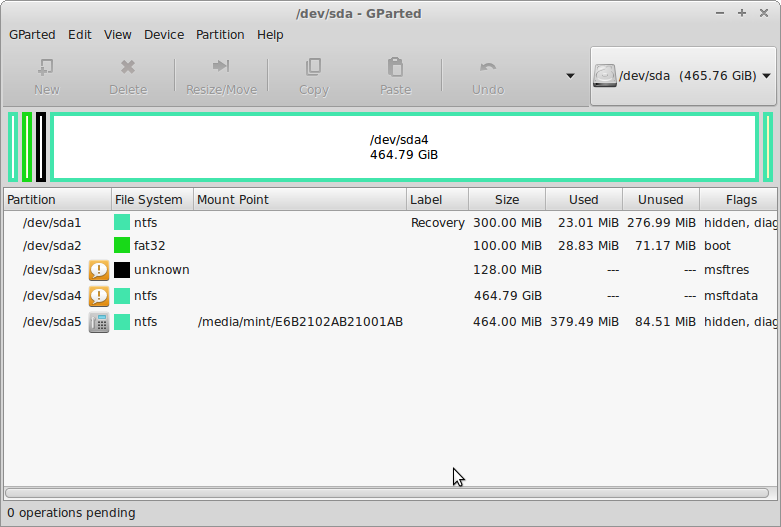Image resolution: width=781 pixels, height=527 pixels.
Task: Click the boot flag cell
Action: coord(717,246)
